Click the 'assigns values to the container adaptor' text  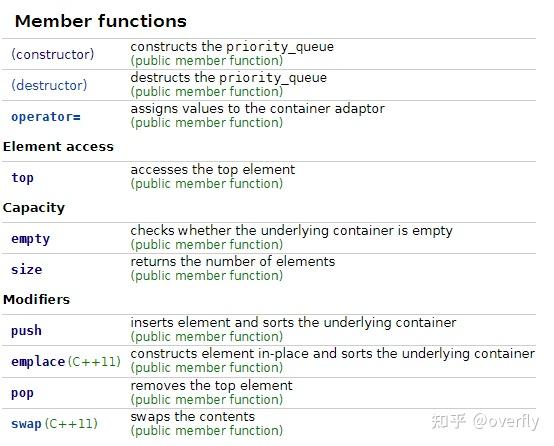pyautogui.click(x=258, y=108)
